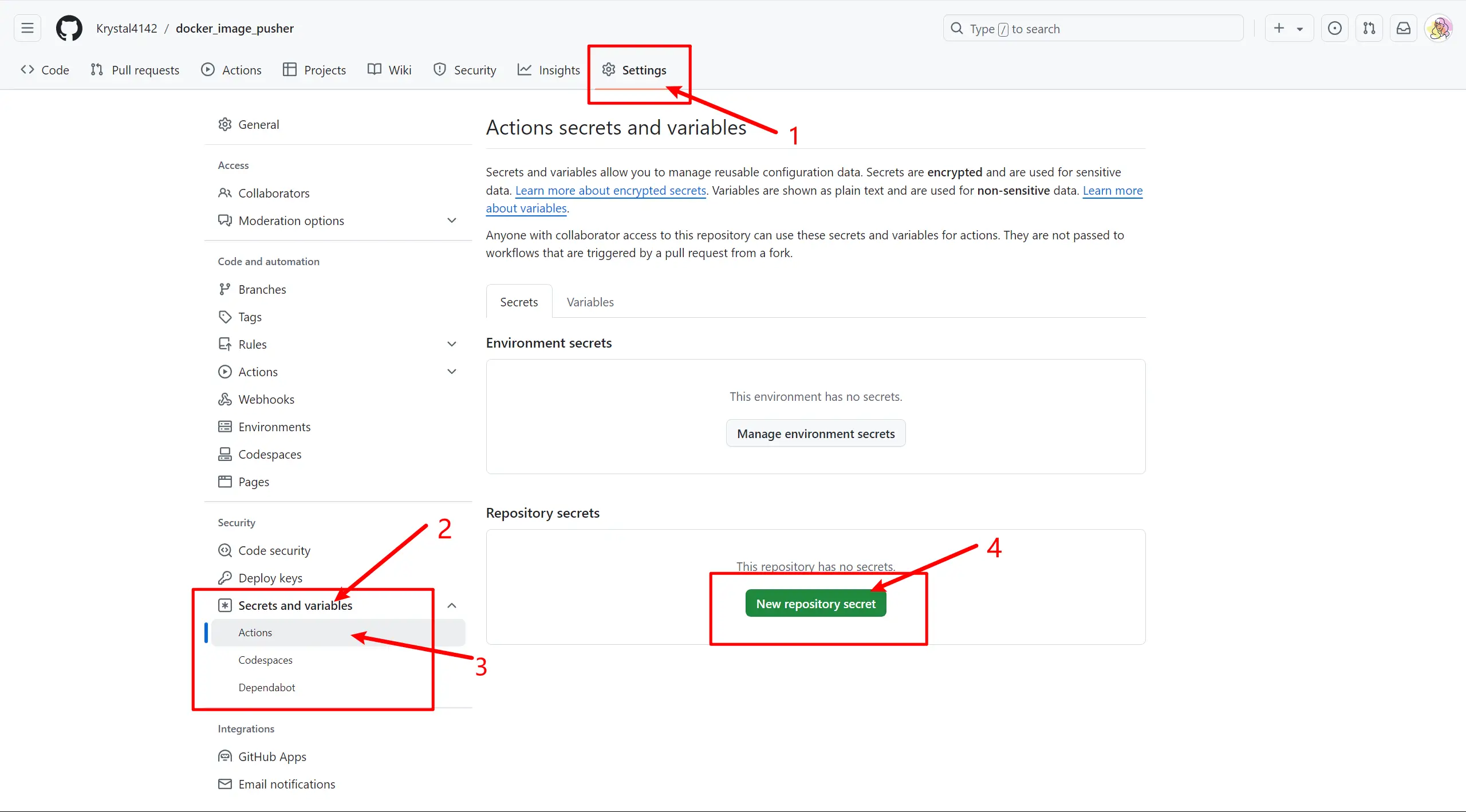Click the user profile avatar

coord(1439,29)
